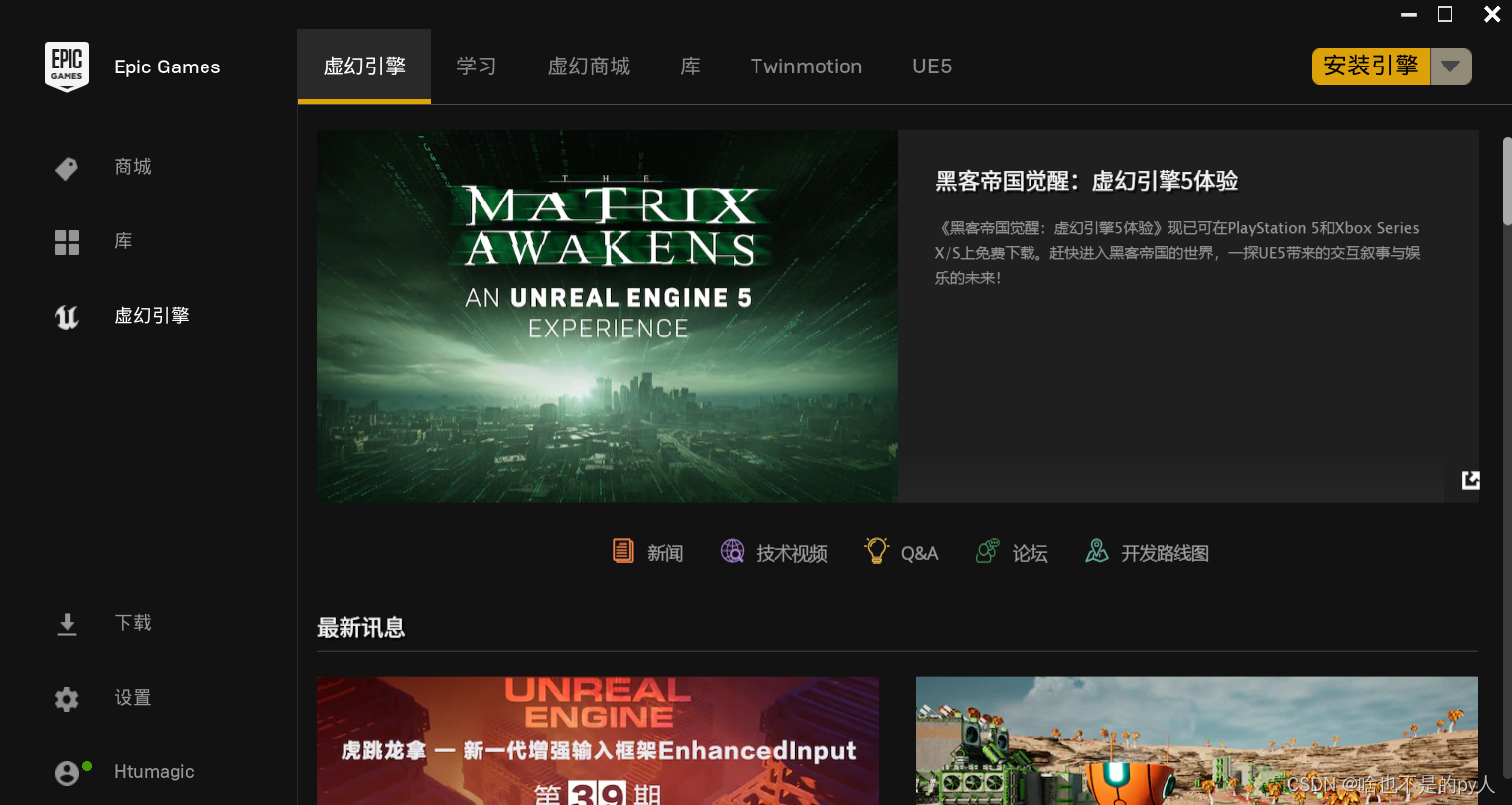This screenshot has width=1512, height=805.
Task: Click the Epic Games title text
Action: click(x=168, y=67)
